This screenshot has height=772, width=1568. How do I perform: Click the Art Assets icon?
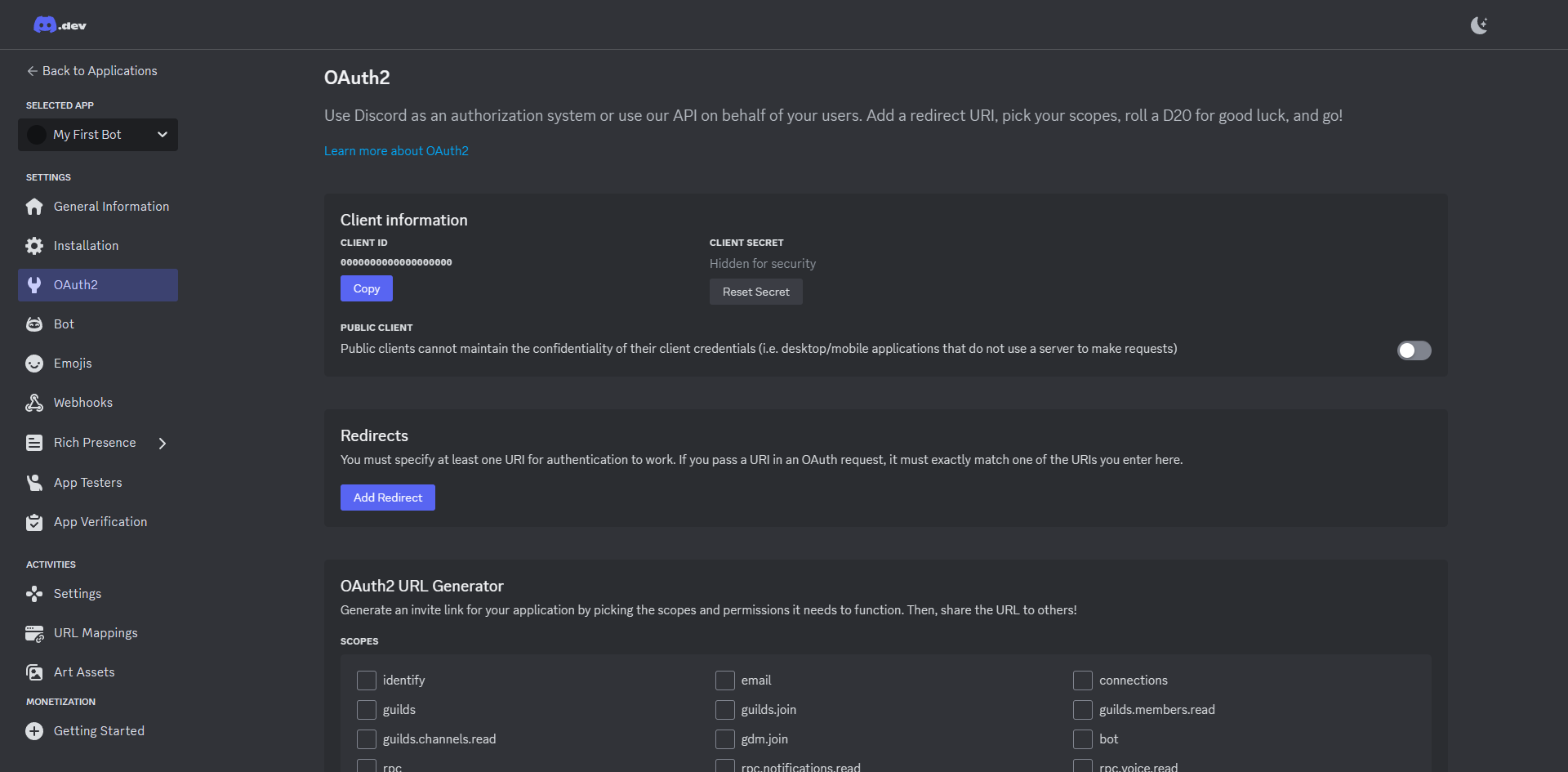click(x=34, y=672)
